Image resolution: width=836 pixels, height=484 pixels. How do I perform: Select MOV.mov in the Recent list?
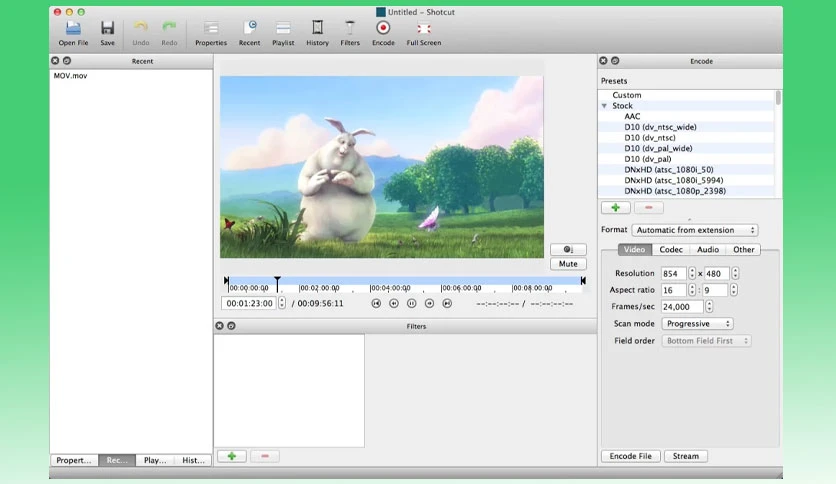70,76
